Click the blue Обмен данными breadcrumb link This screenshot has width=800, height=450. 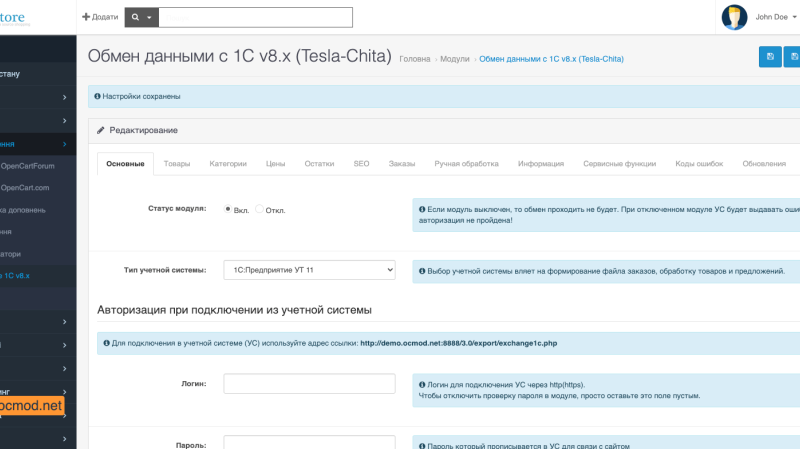[551, 59]
